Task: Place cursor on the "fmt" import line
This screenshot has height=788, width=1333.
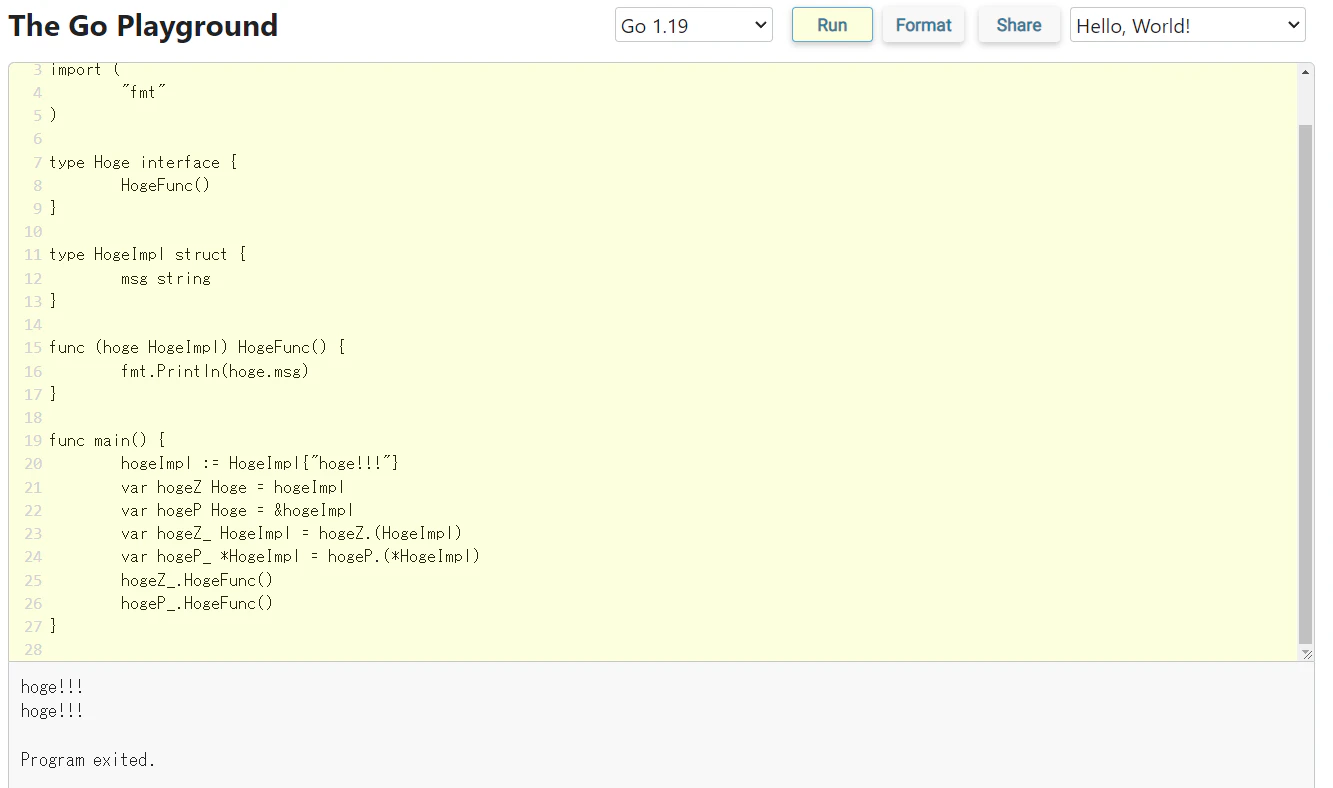Action: tap(143, 92)
